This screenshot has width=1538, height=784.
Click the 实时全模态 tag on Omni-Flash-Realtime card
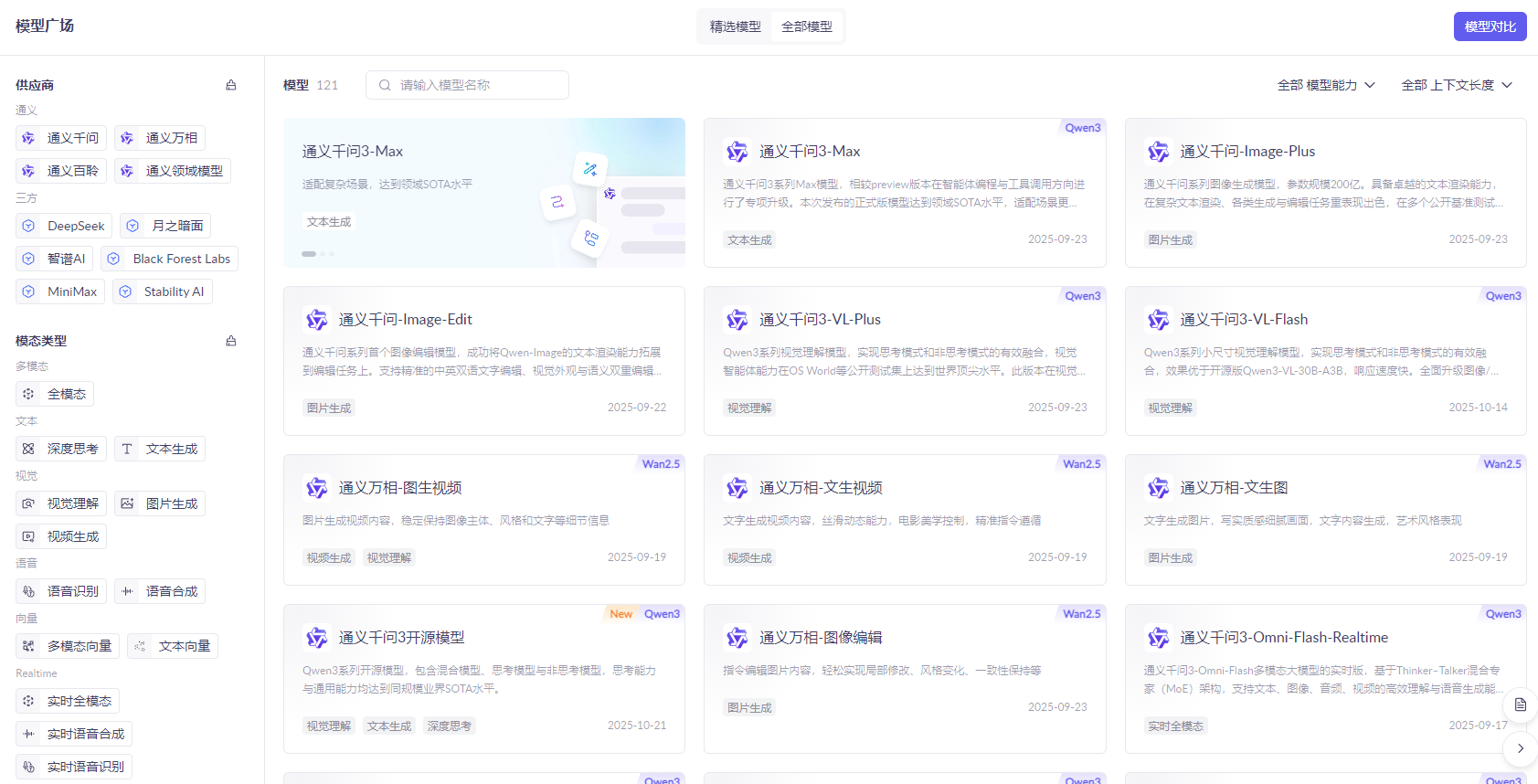pos(1176,726)
